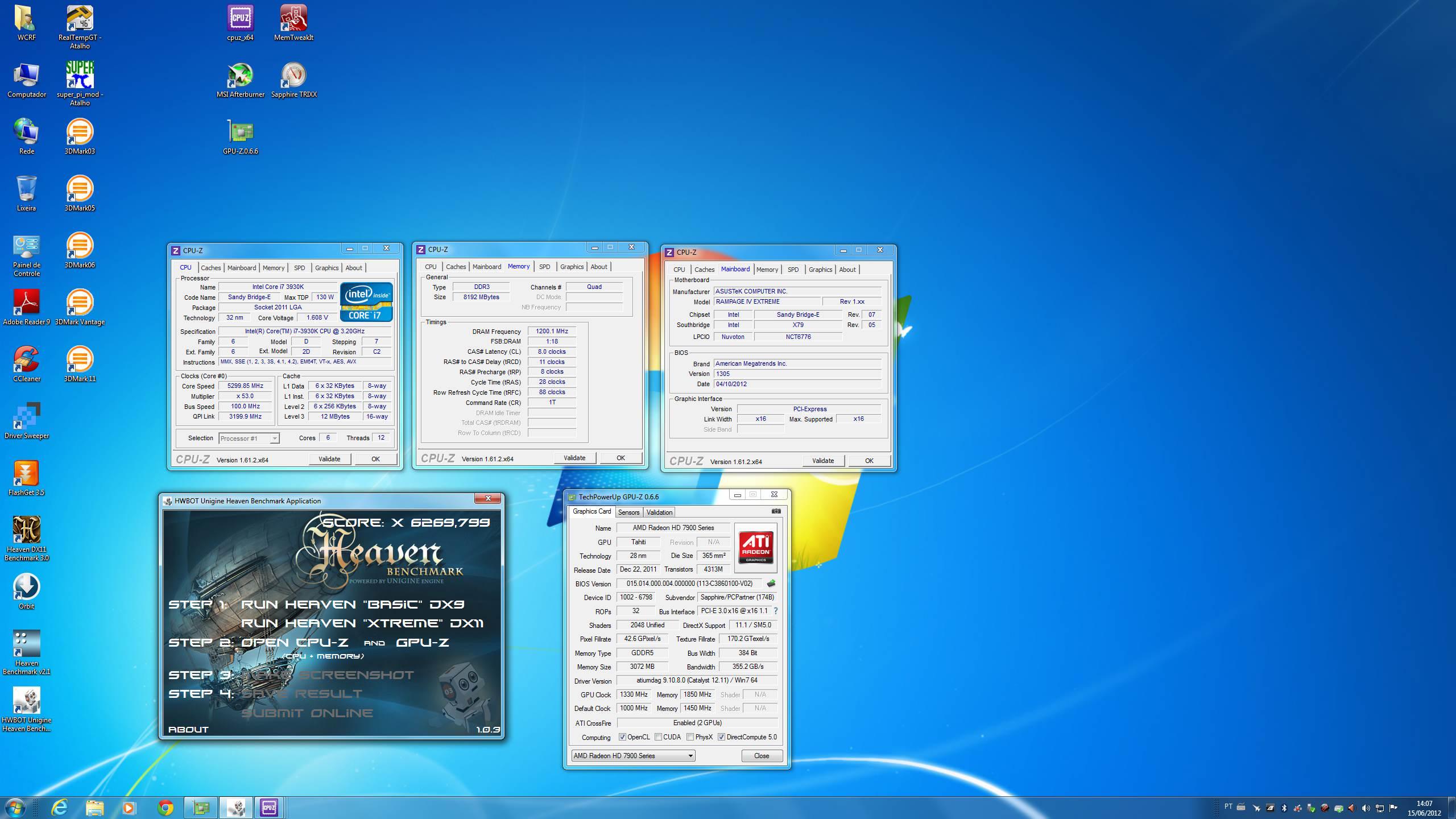1456x819 pixels.
Task: Toggle the OpenCL checkbox in GPU-Z
Action: coord(622,737)
